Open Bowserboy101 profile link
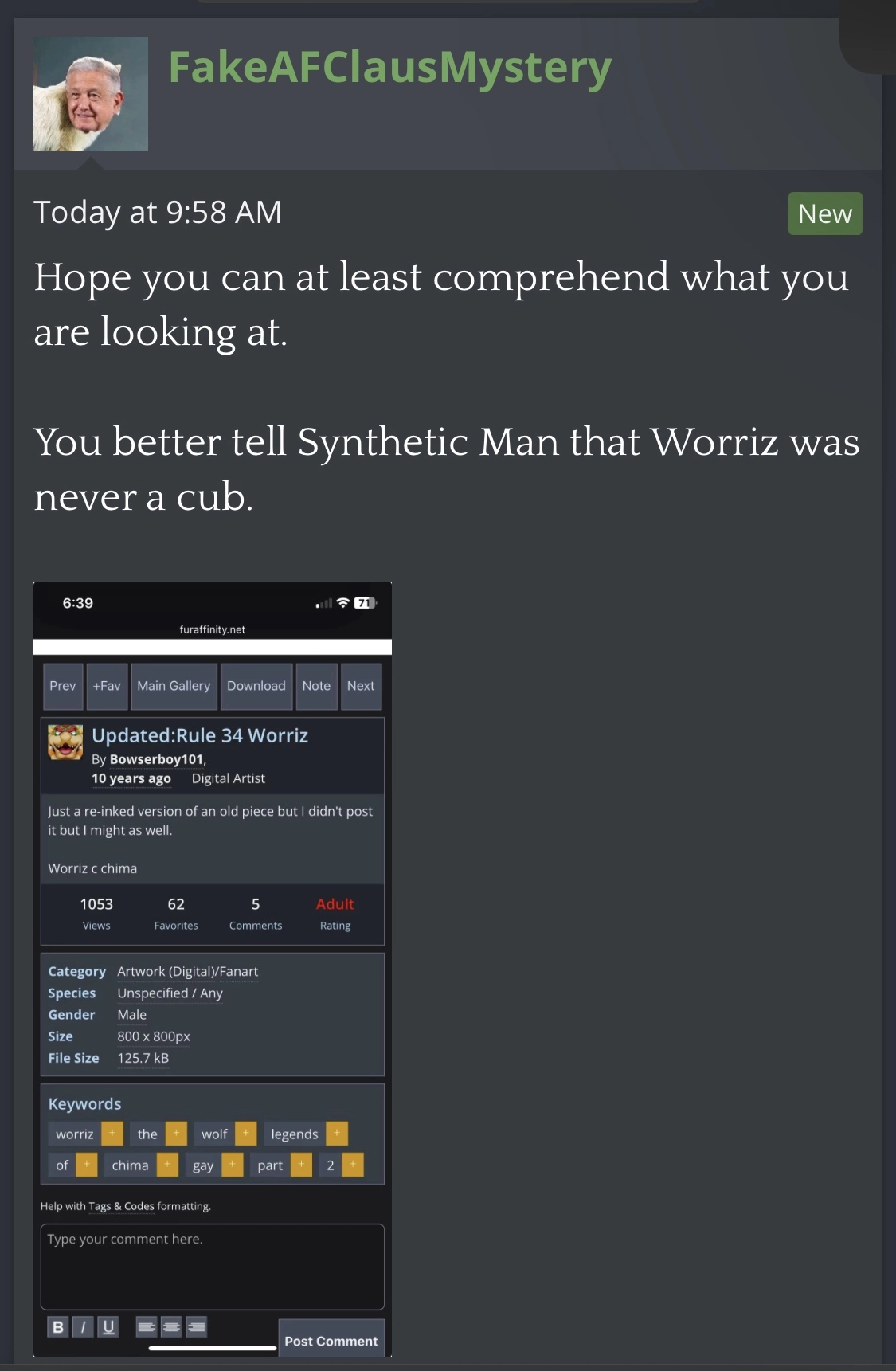This screenshot has height=1371, width=896. pos(157,759)
